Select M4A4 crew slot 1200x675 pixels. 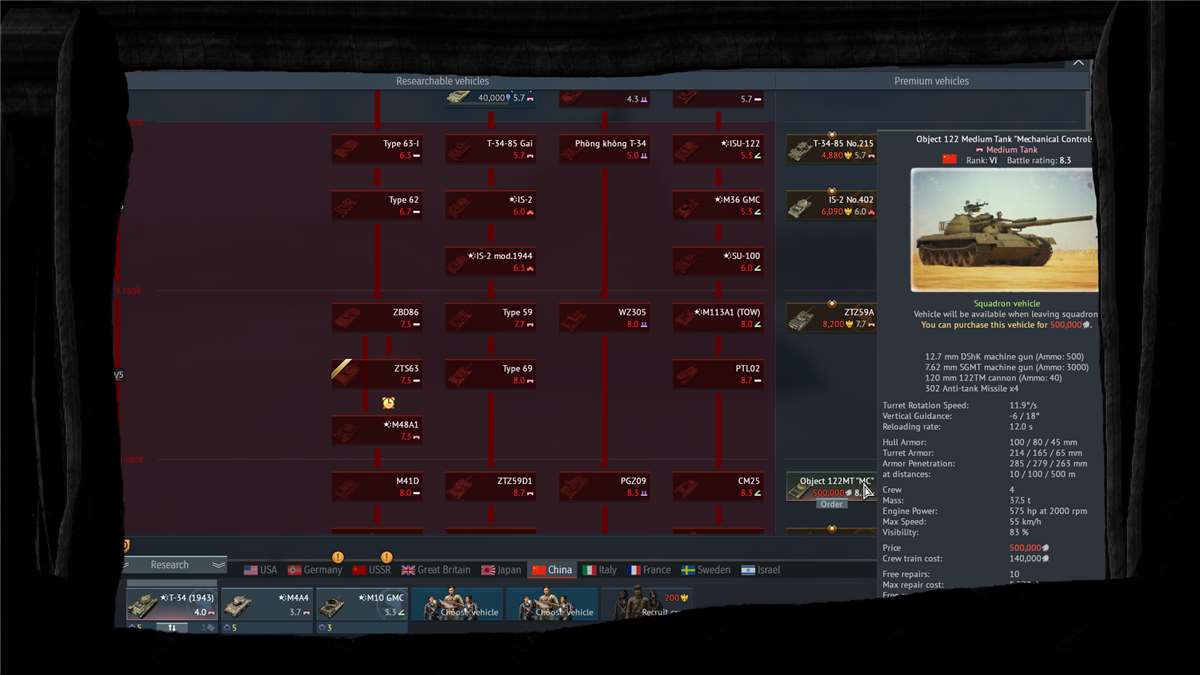[266, 604]
